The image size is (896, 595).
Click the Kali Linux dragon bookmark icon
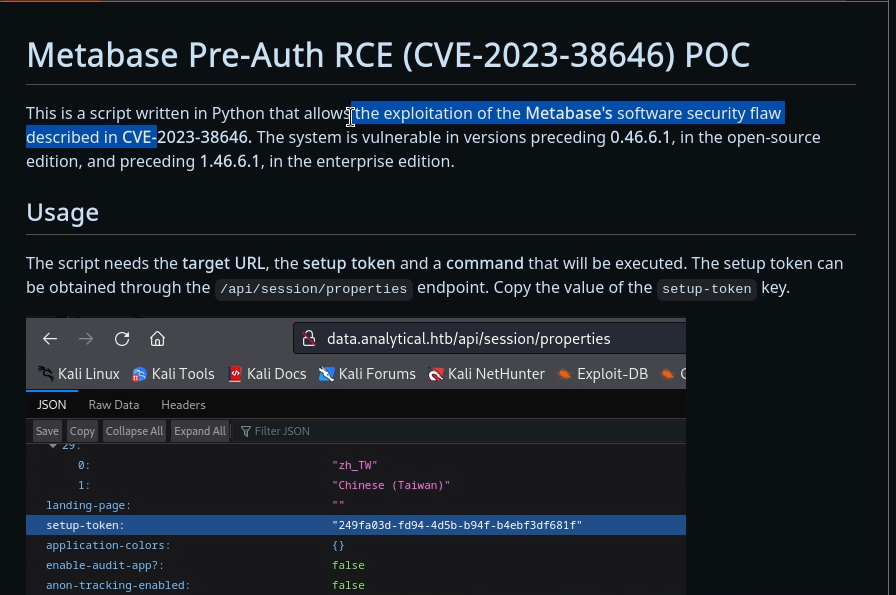point(46,374)
